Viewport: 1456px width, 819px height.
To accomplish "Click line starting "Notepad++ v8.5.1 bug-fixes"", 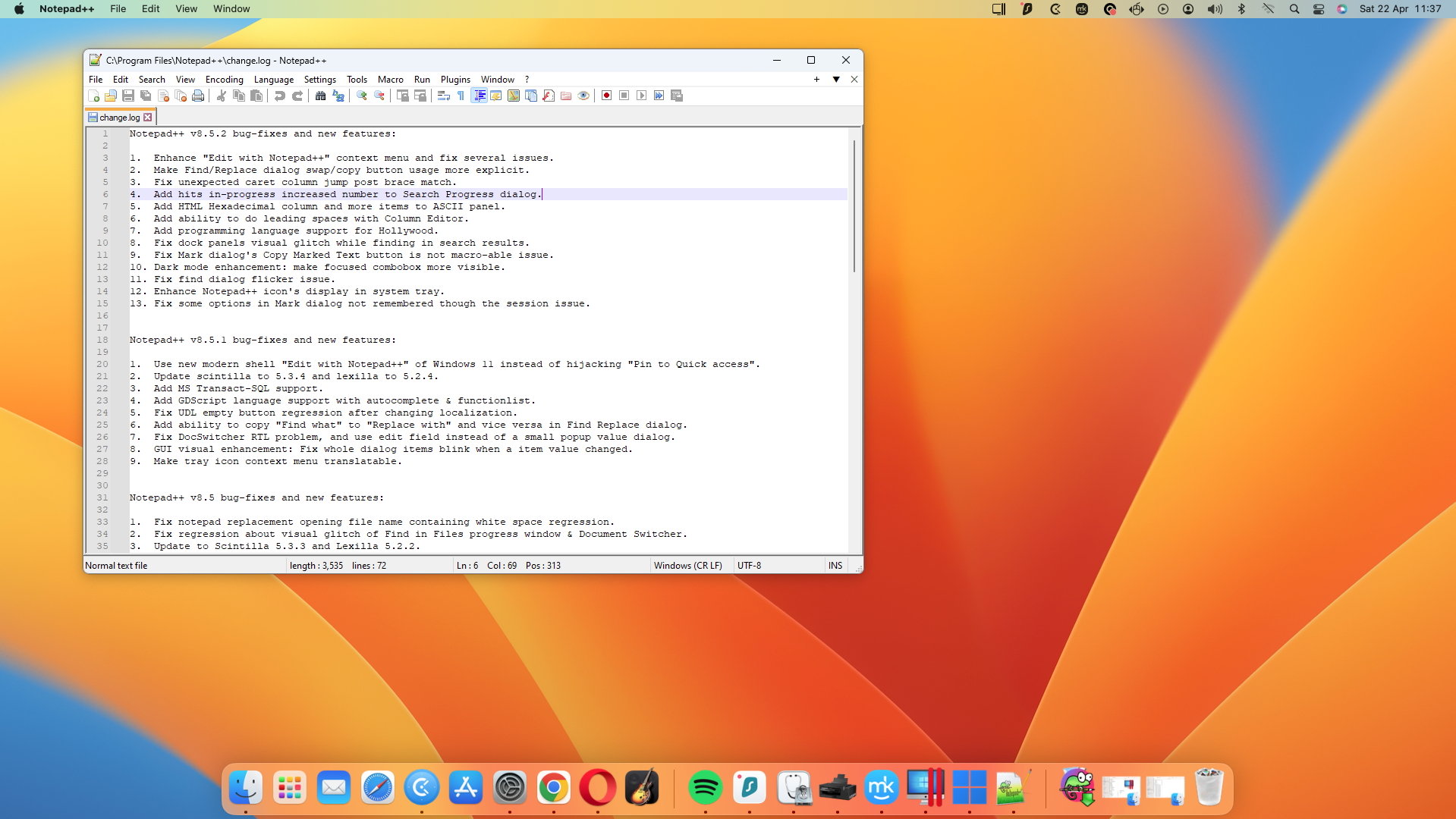I will click(263, 340).
